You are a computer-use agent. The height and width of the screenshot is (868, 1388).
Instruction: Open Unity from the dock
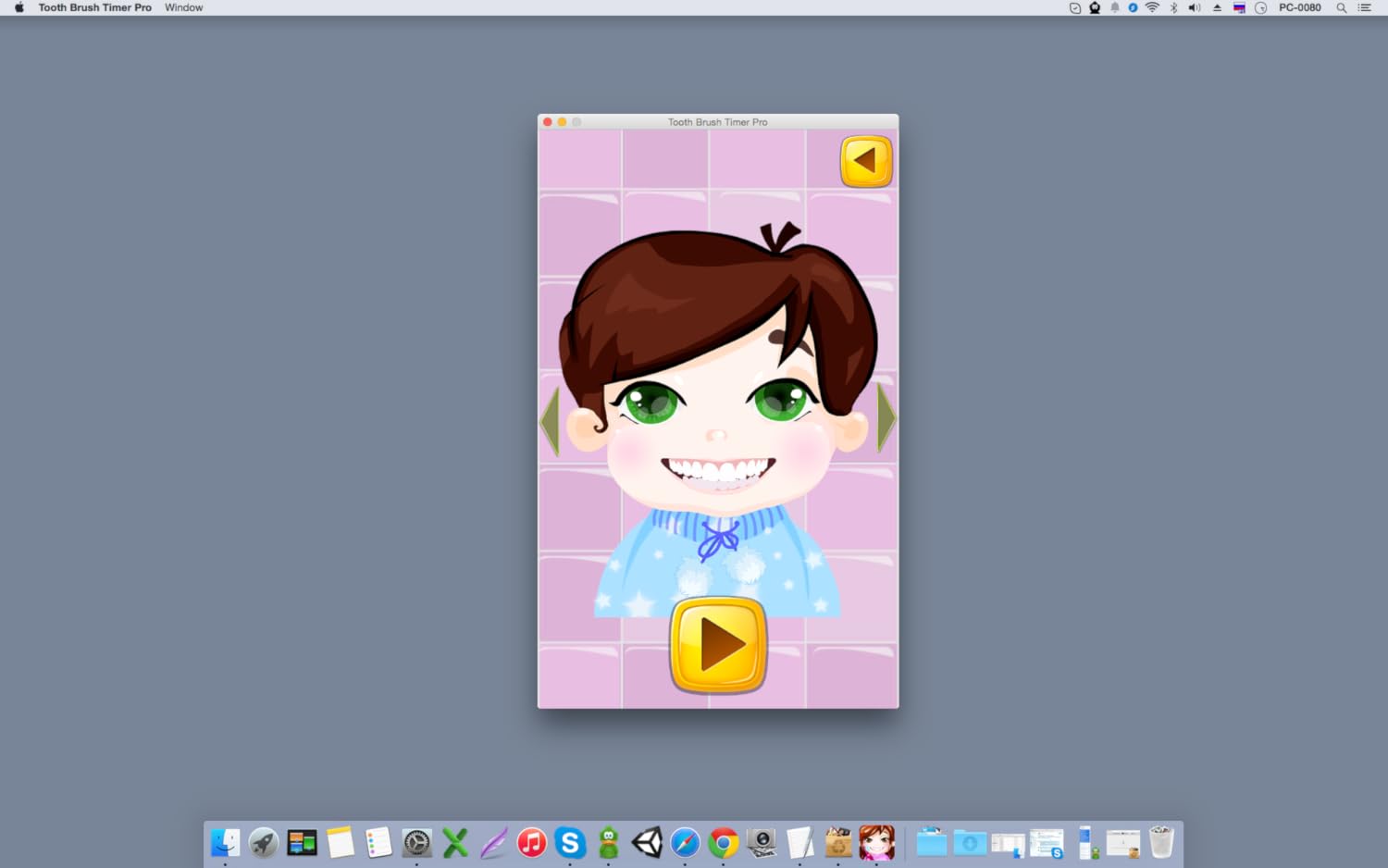coord(647,843)
